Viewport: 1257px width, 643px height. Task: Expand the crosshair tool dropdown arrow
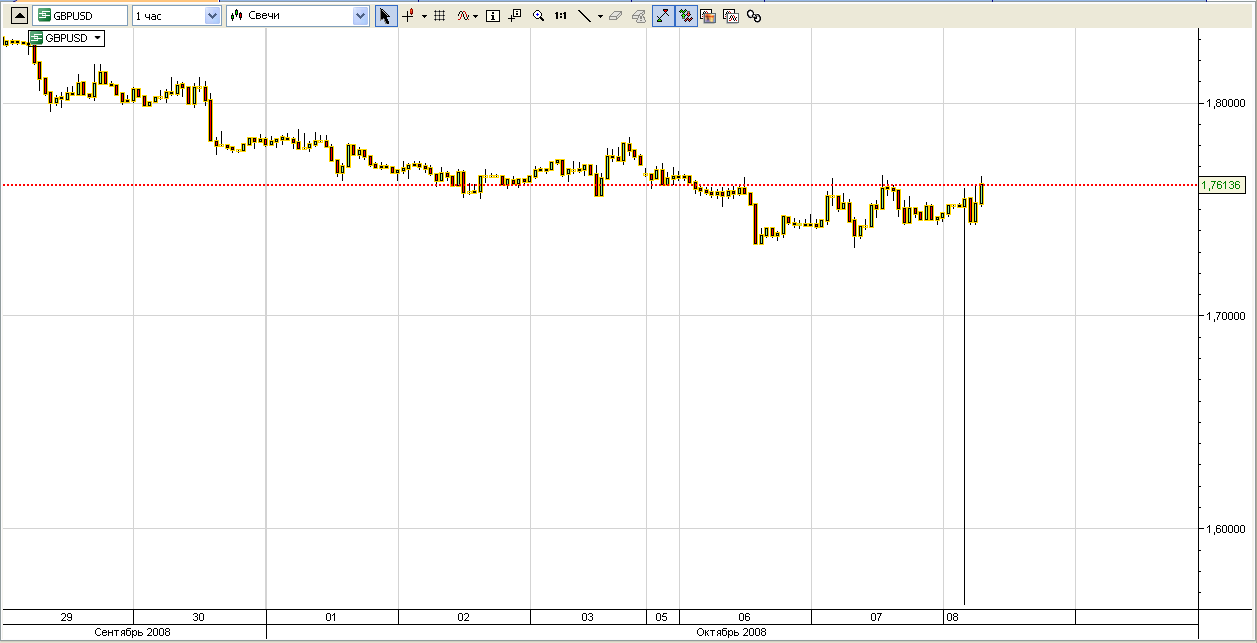(424, 16)
